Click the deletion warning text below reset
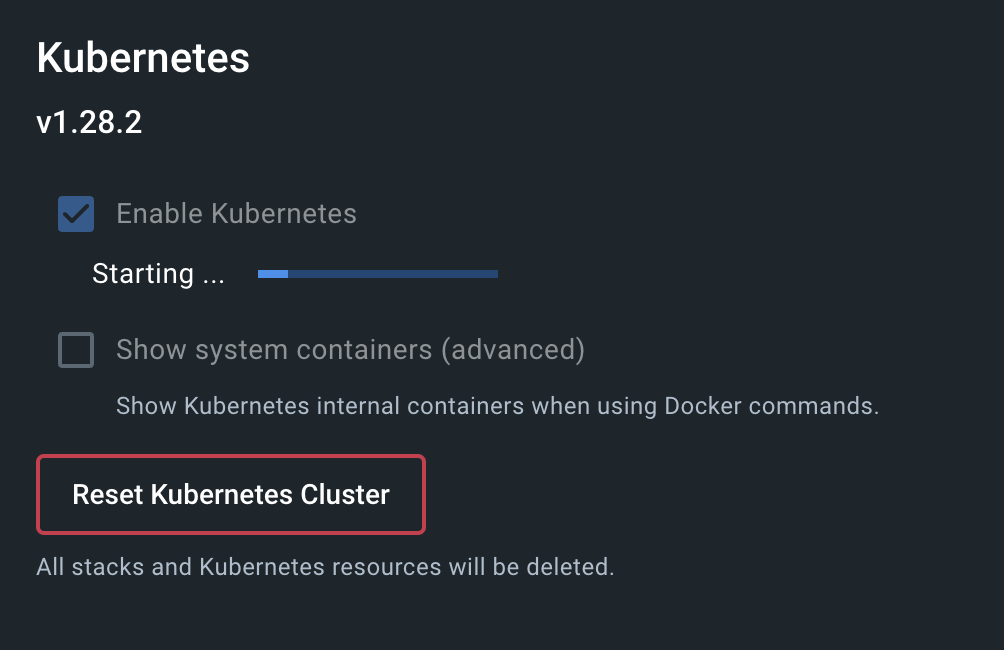Screen dimensions: 1004x650 [x=325, y=566]
